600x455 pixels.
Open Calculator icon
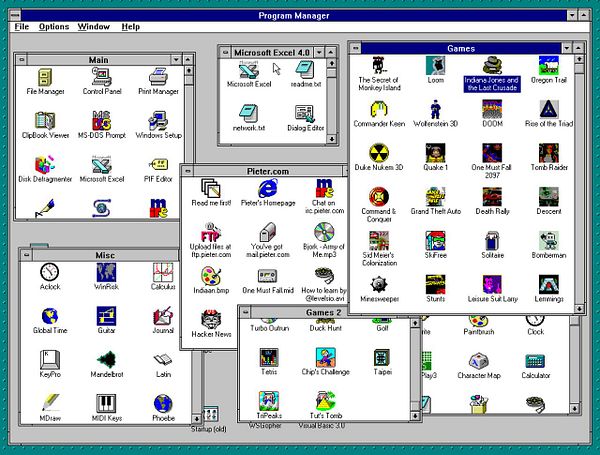click(x=535, y=366)
